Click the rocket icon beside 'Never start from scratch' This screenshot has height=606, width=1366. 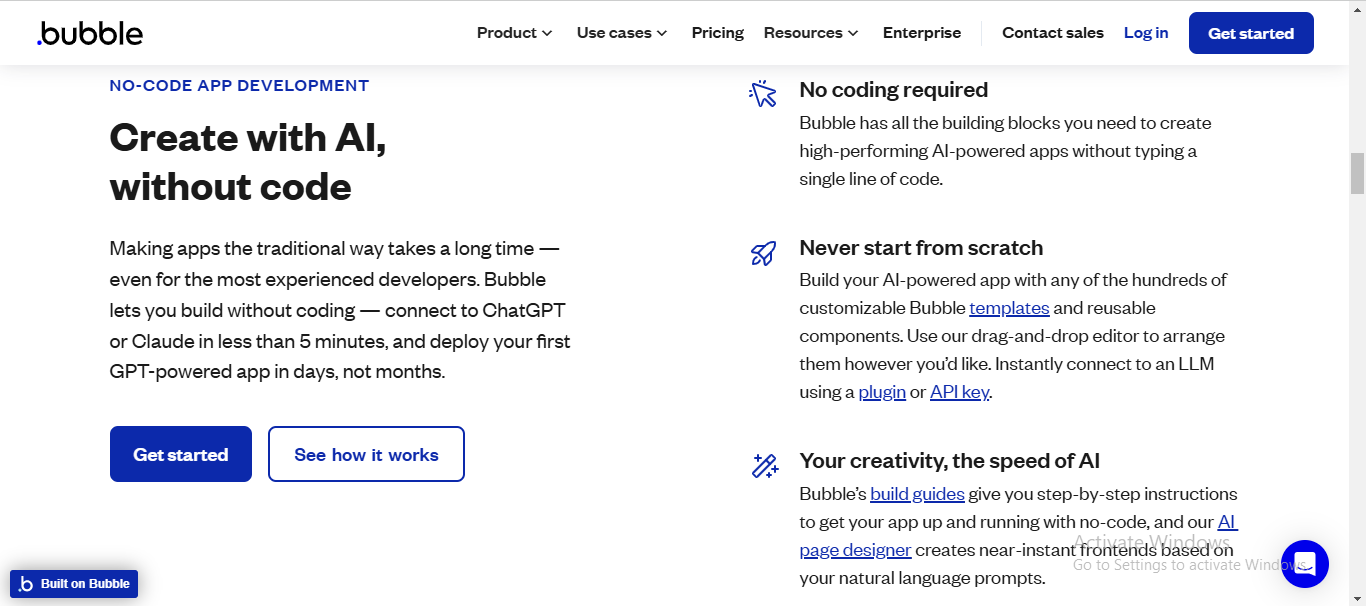[762, 253]
